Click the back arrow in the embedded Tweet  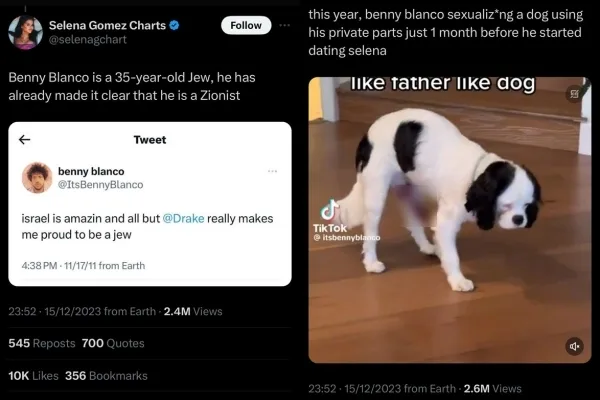coord(24,140)
